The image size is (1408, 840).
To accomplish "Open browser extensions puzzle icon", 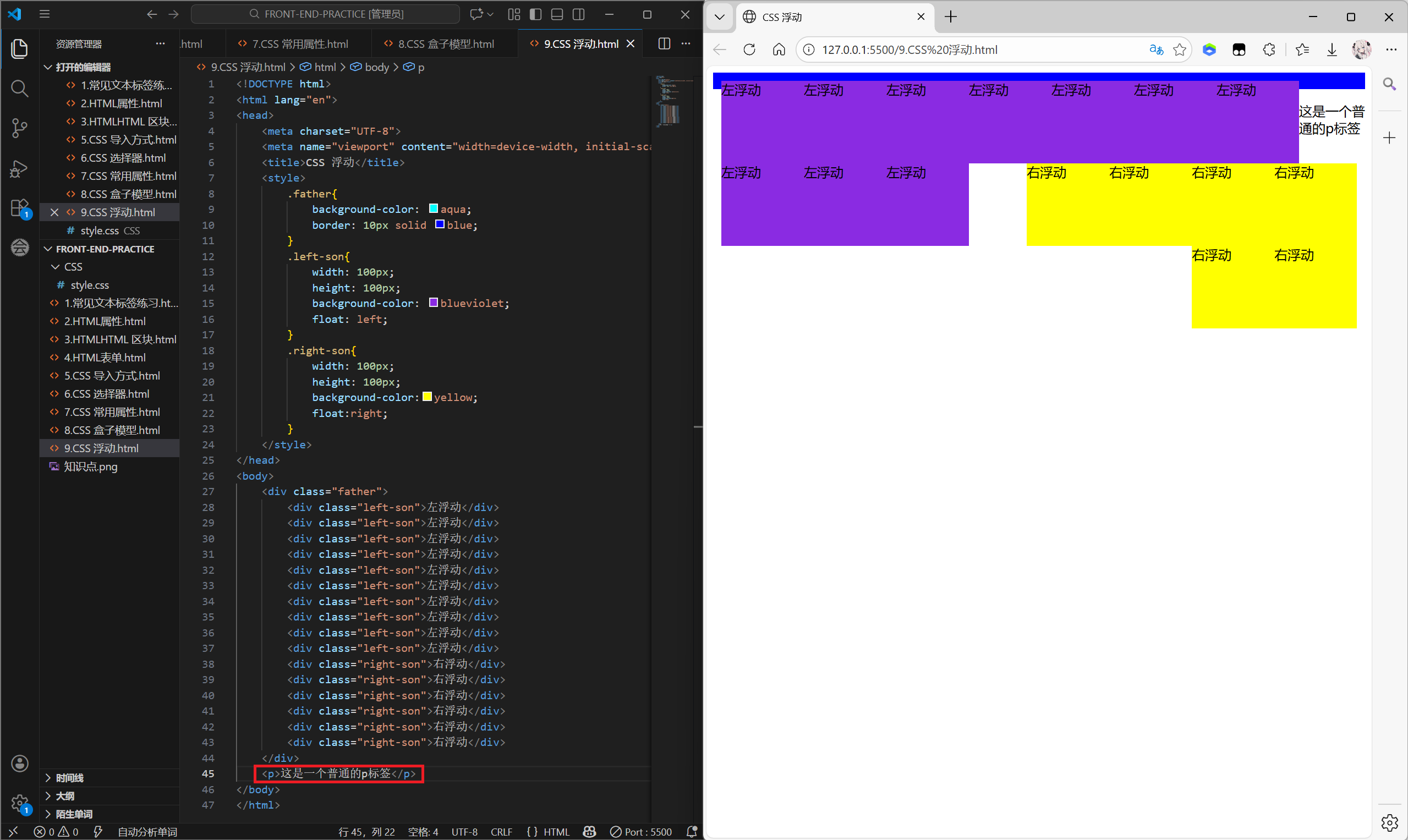I will [1269, 50].
